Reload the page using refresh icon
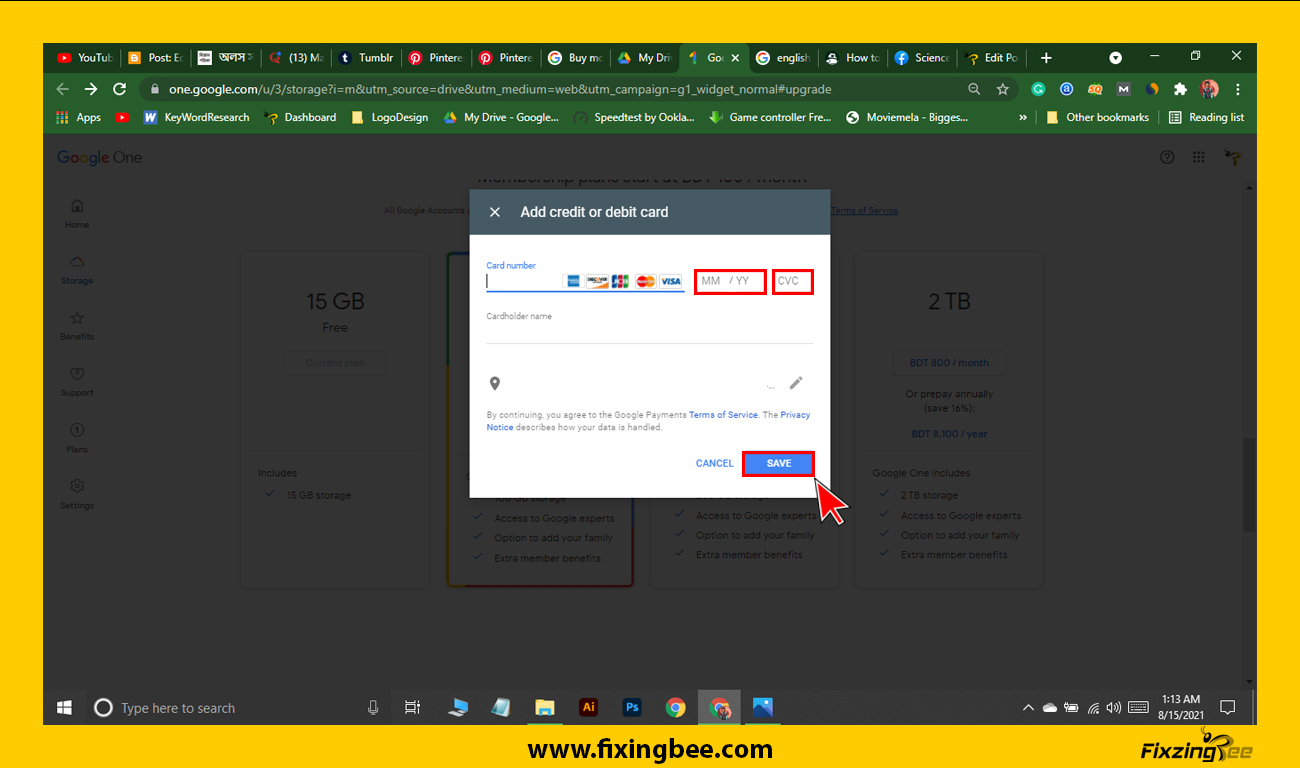Screen dimensions: 1300x768 pyautogui.click(x=120, y=89)
